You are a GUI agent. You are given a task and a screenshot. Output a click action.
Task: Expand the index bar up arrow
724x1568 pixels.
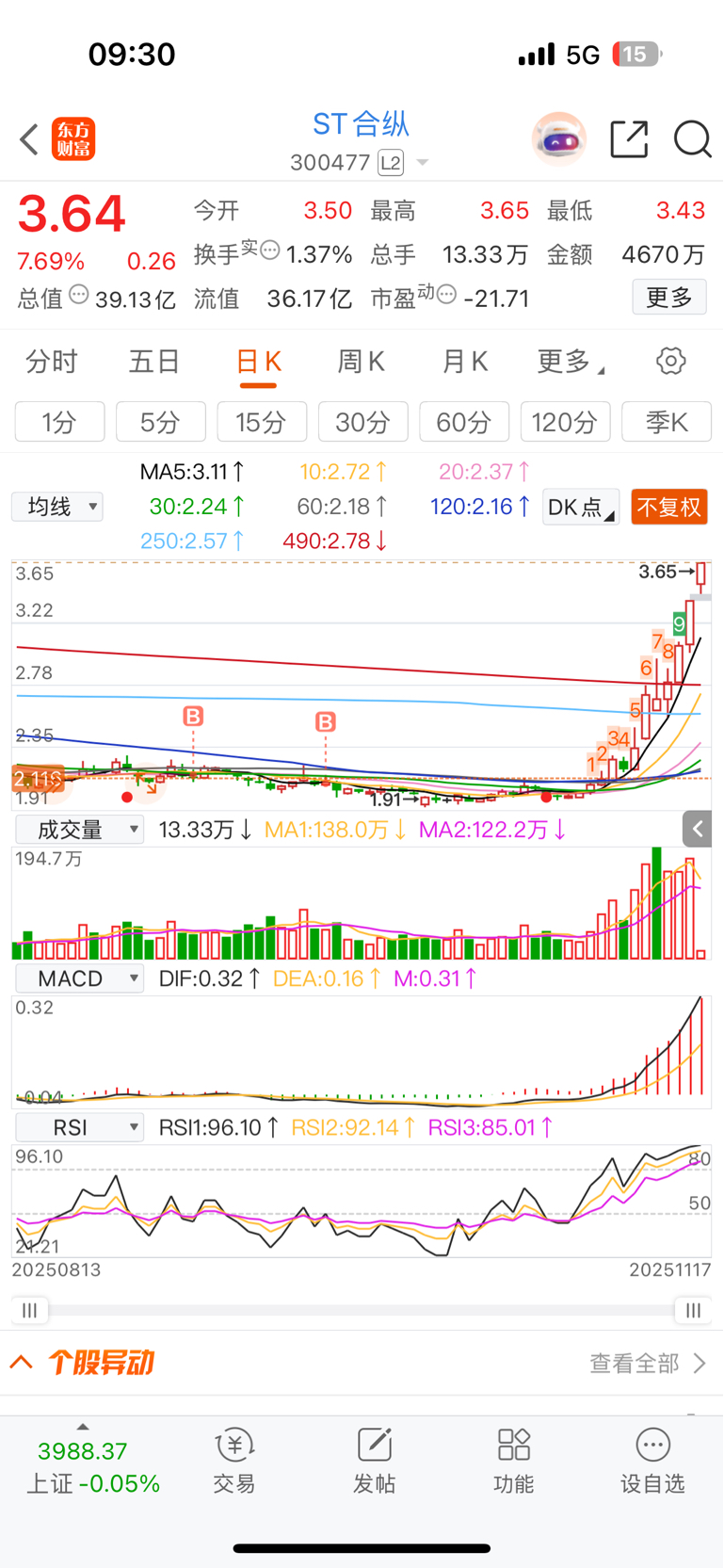tap(83, 1427)
